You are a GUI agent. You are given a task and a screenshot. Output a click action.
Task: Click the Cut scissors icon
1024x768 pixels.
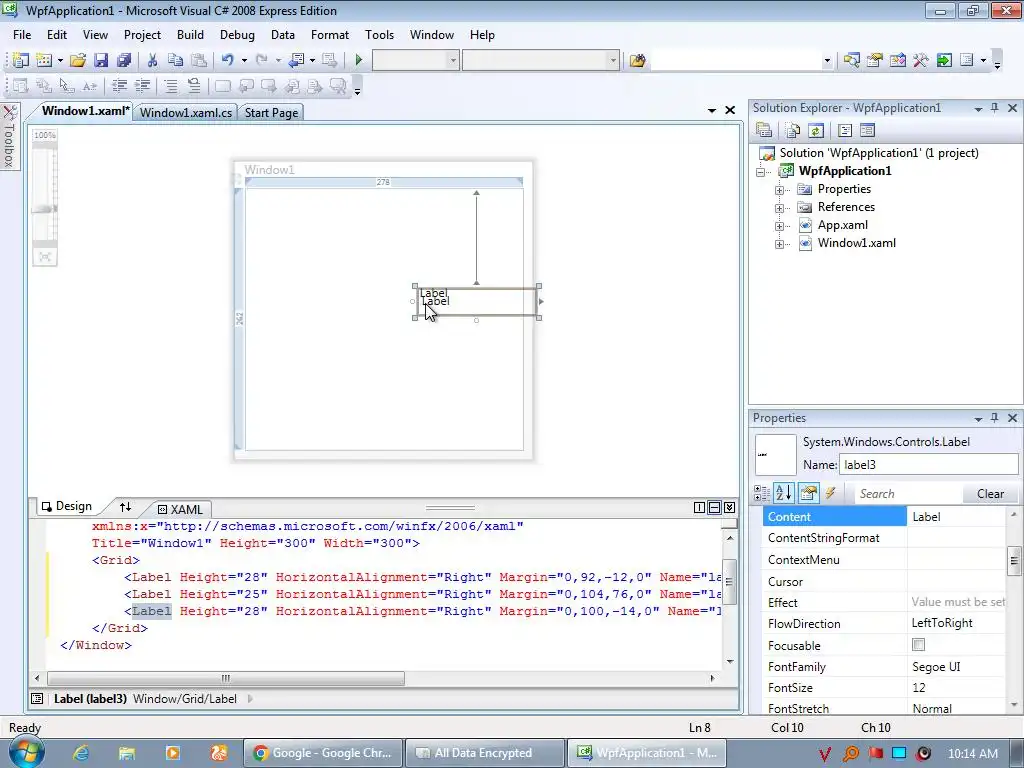click(152, 60)
